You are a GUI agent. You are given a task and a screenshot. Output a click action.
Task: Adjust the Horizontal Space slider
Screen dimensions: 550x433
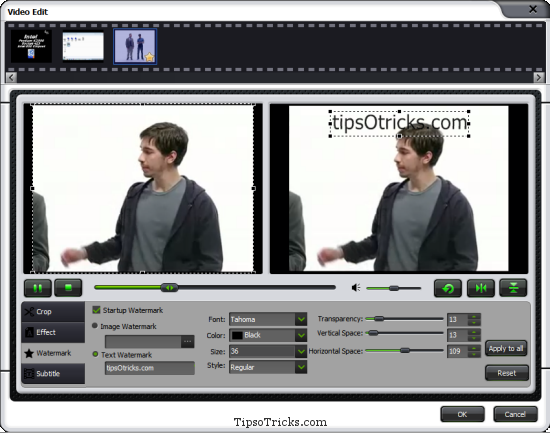click(405, 350)
